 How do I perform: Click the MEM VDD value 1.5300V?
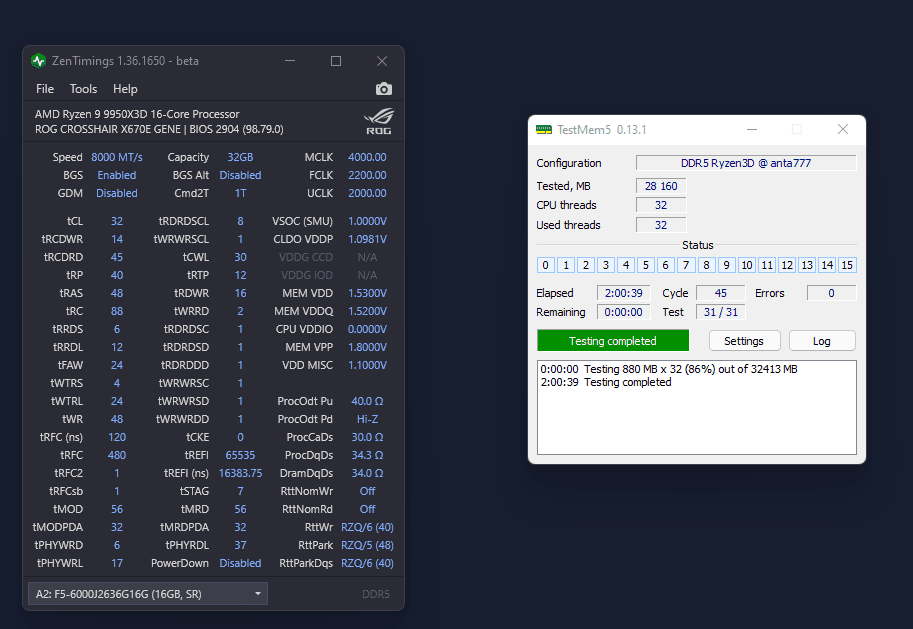tap(367, 294)
